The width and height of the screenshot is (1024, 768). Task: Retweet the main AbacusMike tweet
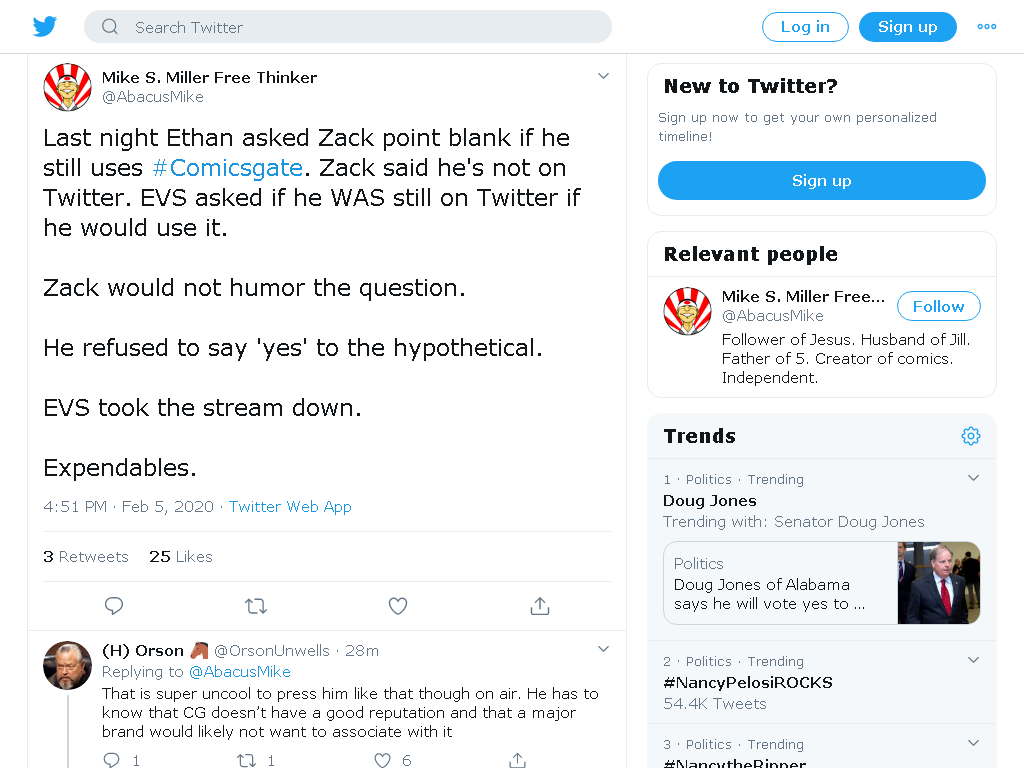coord(256,606)
